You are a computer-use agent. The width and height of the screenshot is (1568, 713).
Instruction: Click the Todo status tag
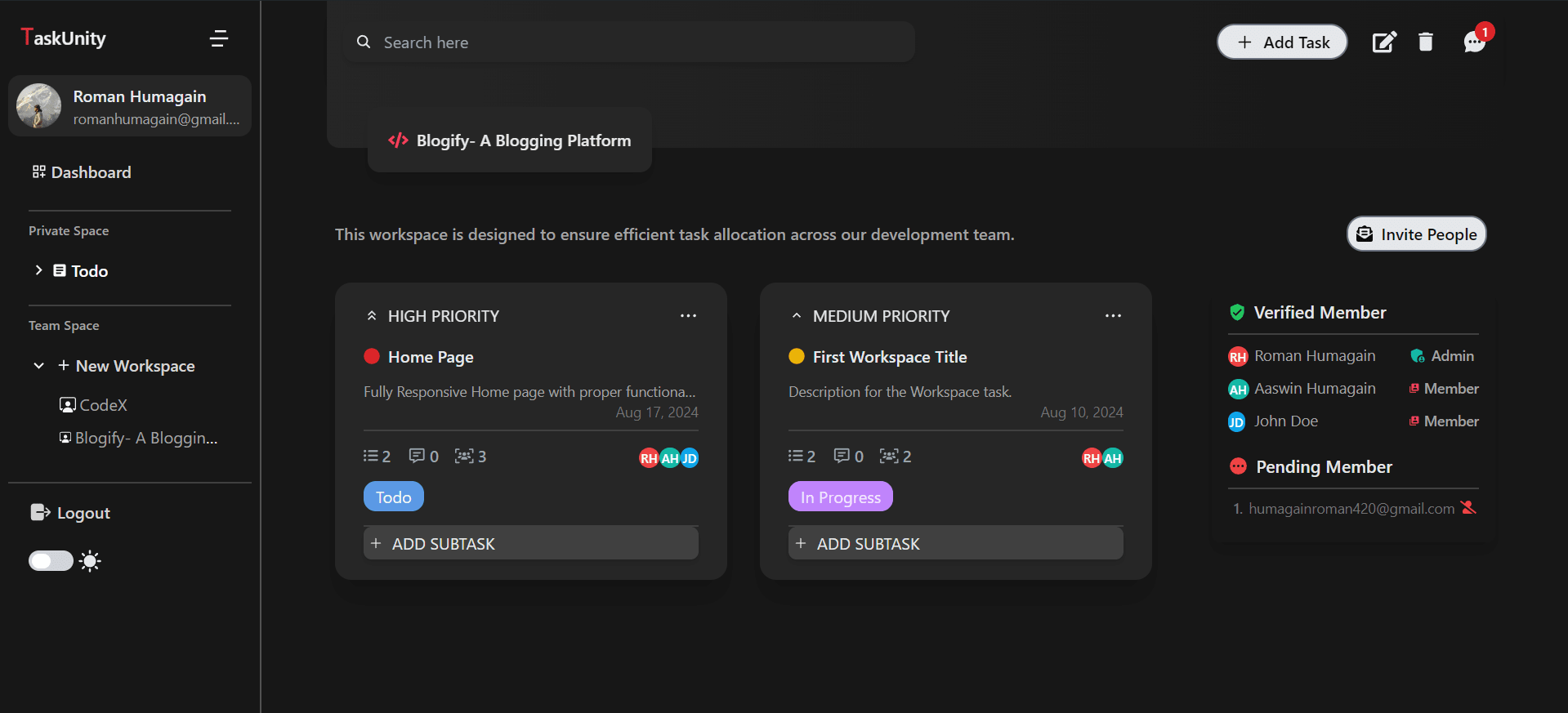(x=394, y=497)
